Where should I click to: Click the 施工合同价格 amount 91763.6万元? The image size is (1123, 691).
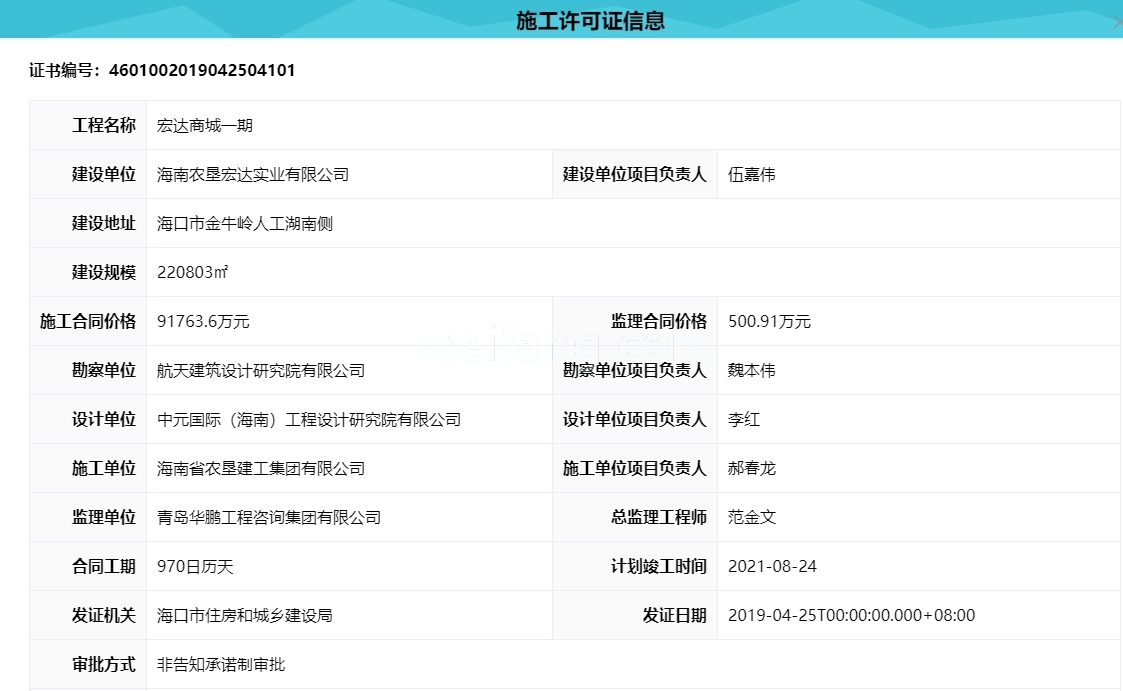[x=203, y=321]
